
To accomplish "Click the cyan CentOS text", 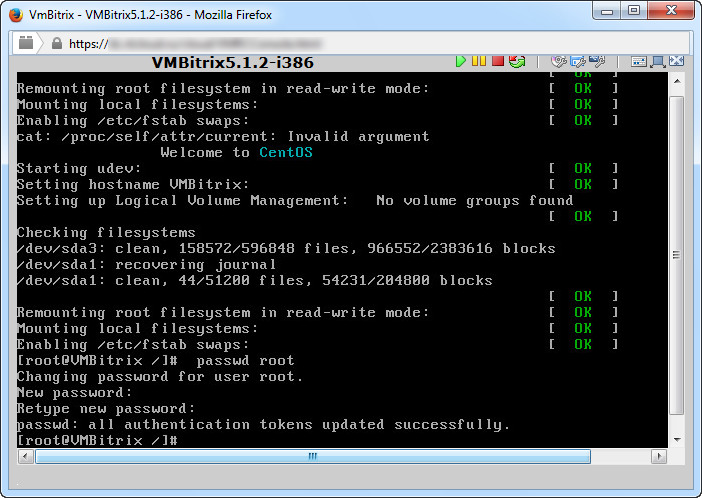I will (x=286, y=152).
